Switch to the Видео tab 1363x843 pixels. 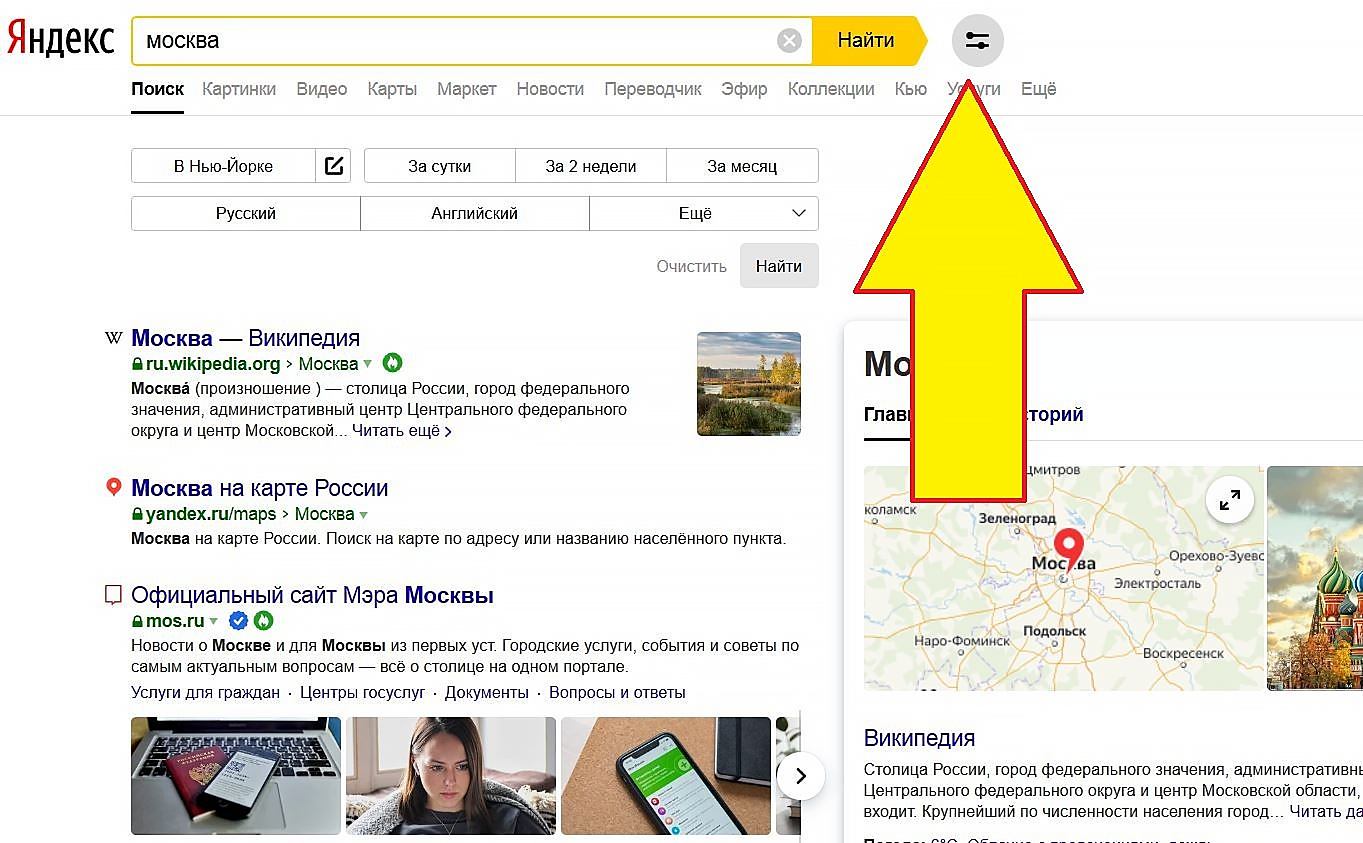click(322, 89)
